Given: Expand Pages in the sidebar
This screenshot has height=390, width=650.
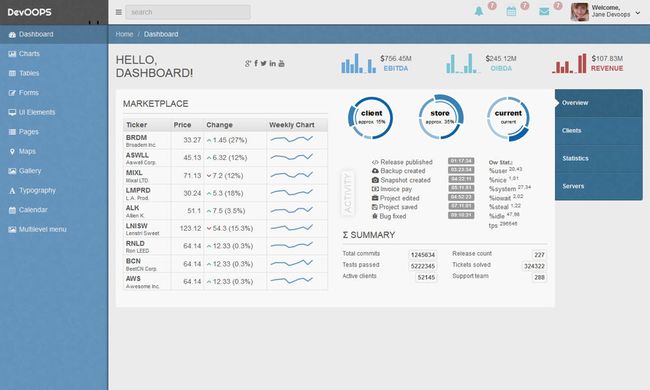Looking at the screenshot, I should coord(54,132).
